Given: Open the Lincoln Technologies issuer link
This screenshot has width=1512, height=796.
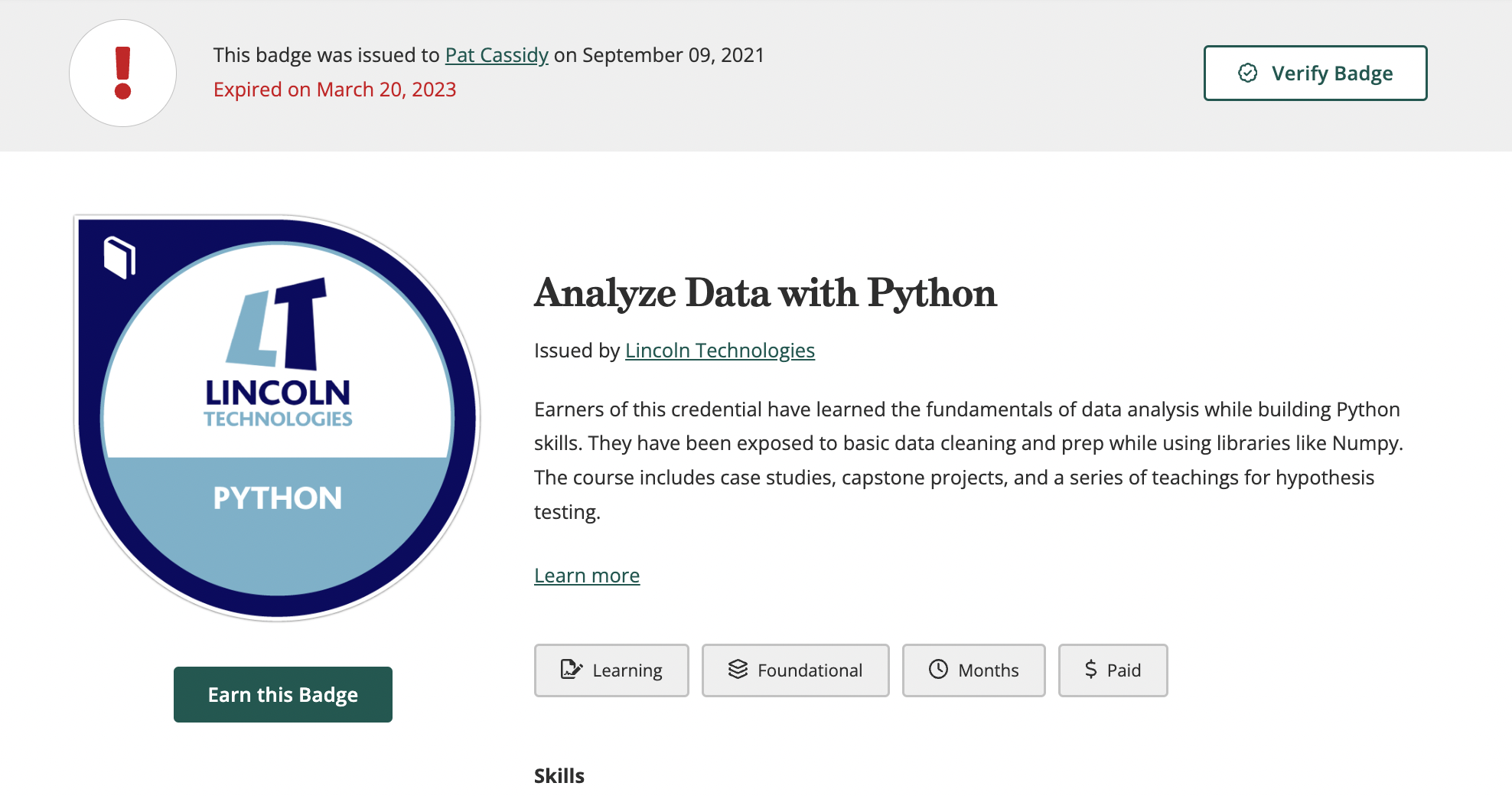Looking at the screenshot, I should pos(719,351).
